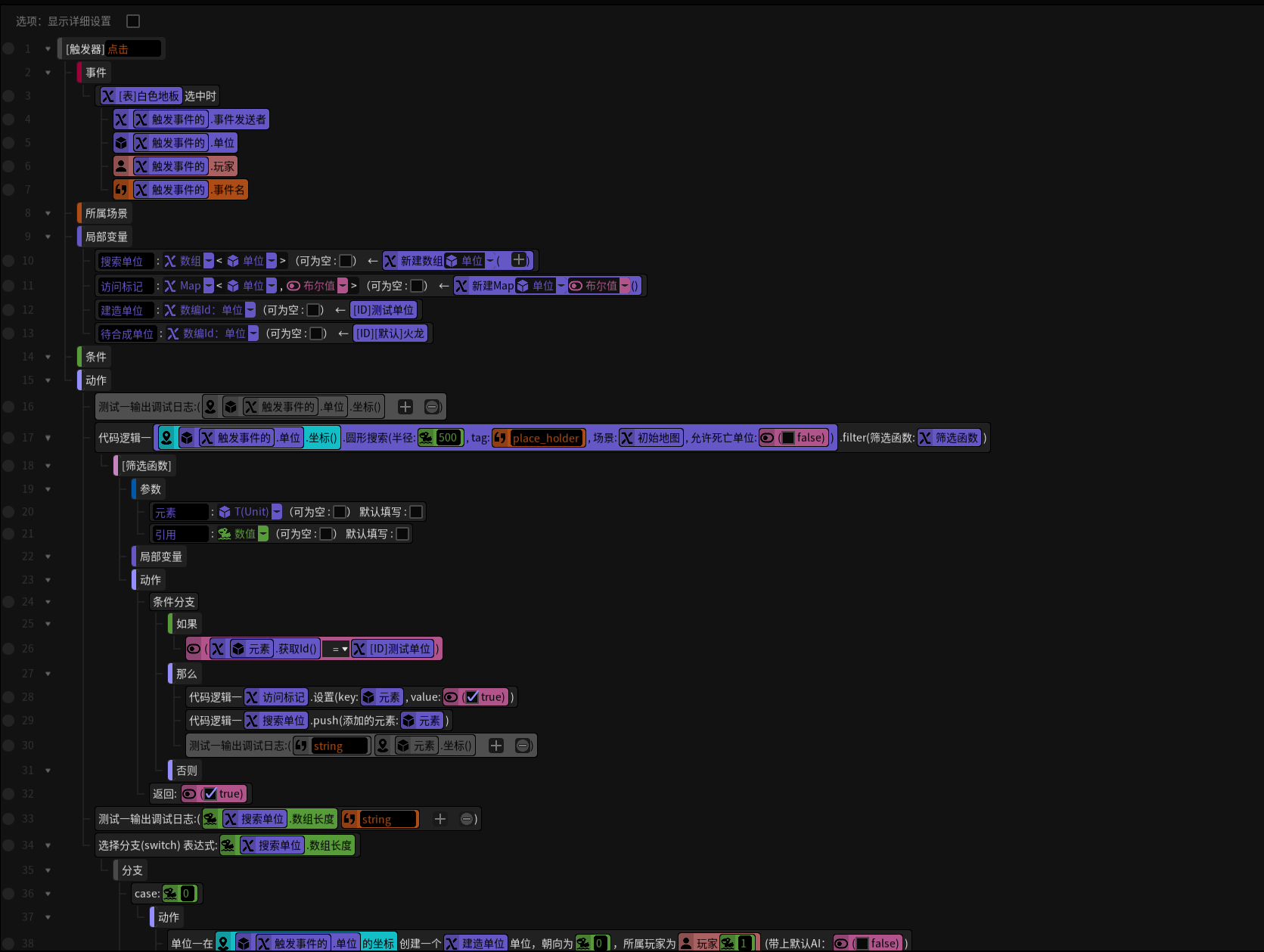Click the green 500 radius value field

448,438
